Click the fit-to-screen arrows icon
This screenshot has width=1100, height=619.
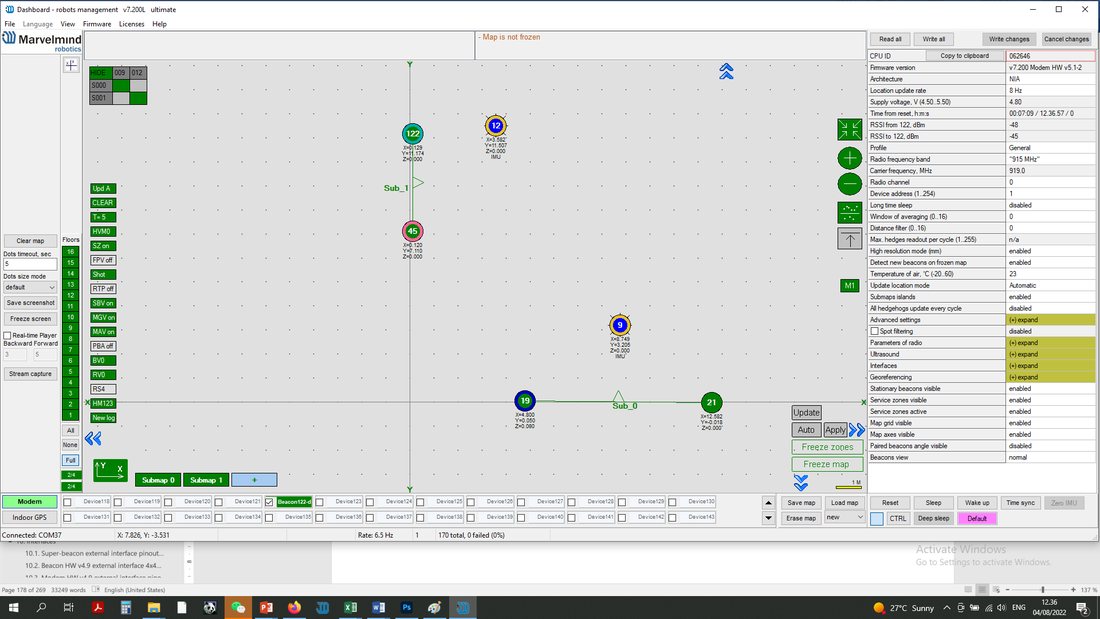pyautogui.click(x=850, y=129)
